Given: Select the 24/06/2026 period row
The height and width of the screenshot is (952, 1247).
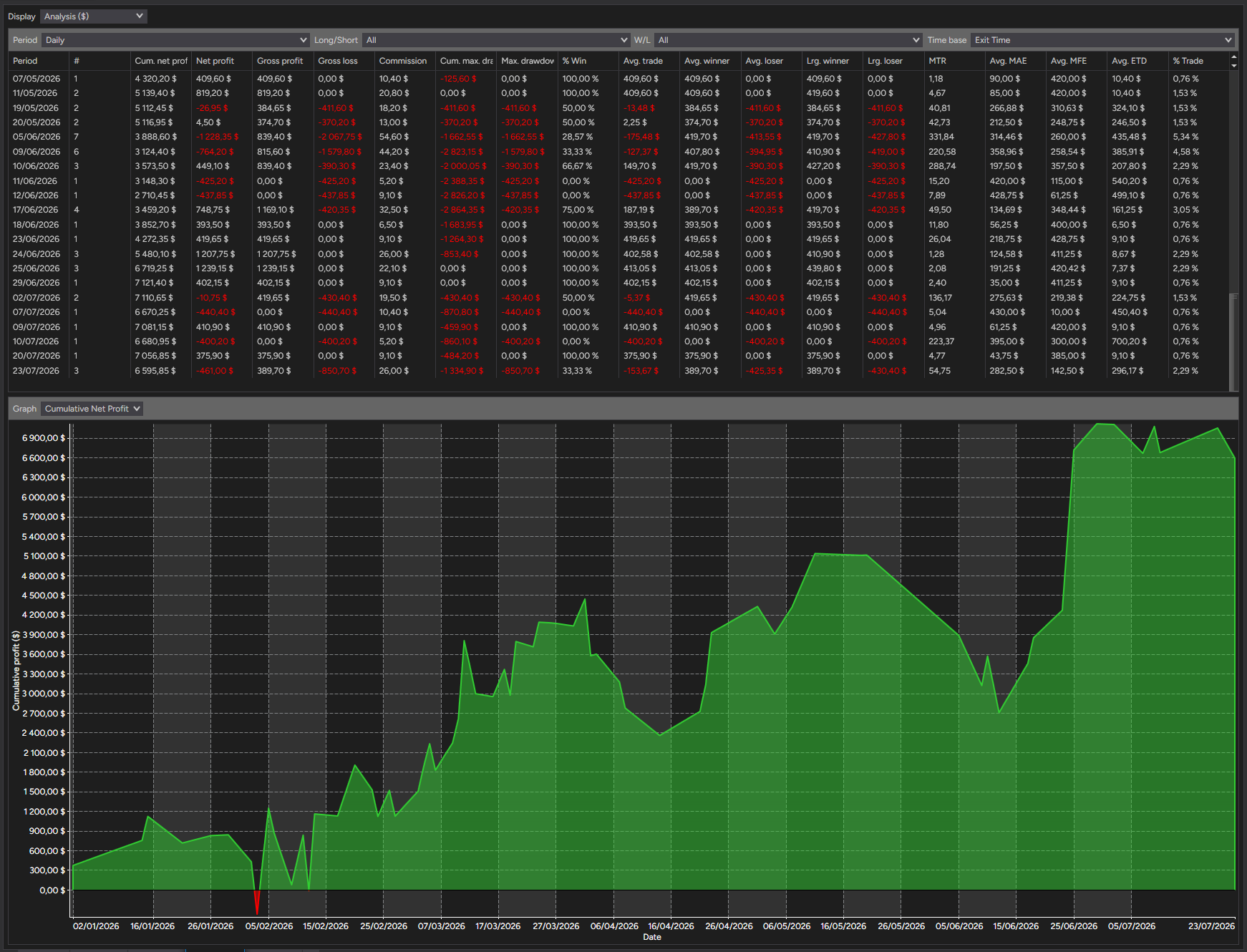Looking at the screenshot, I should [619, 254].
